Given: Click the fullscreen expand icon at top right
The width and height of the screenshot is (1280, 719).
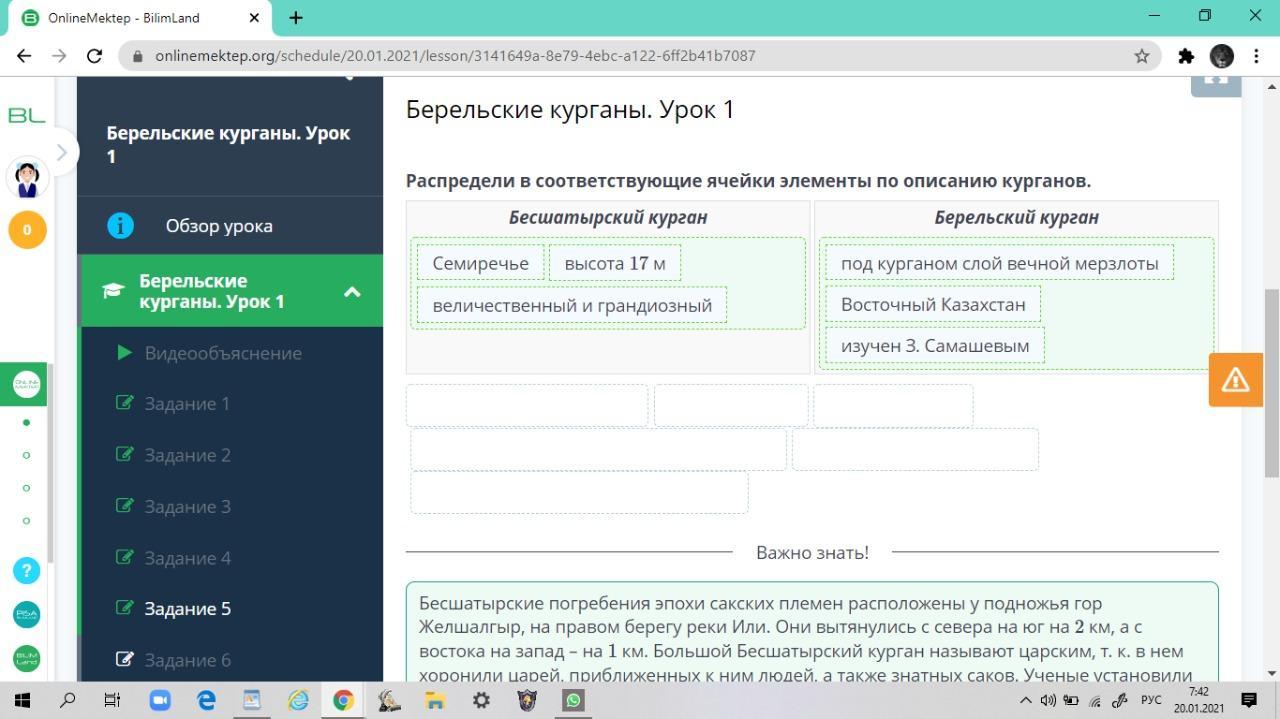Looking at the screenshot, I should pyautogui.click(x=1216, y=82).
